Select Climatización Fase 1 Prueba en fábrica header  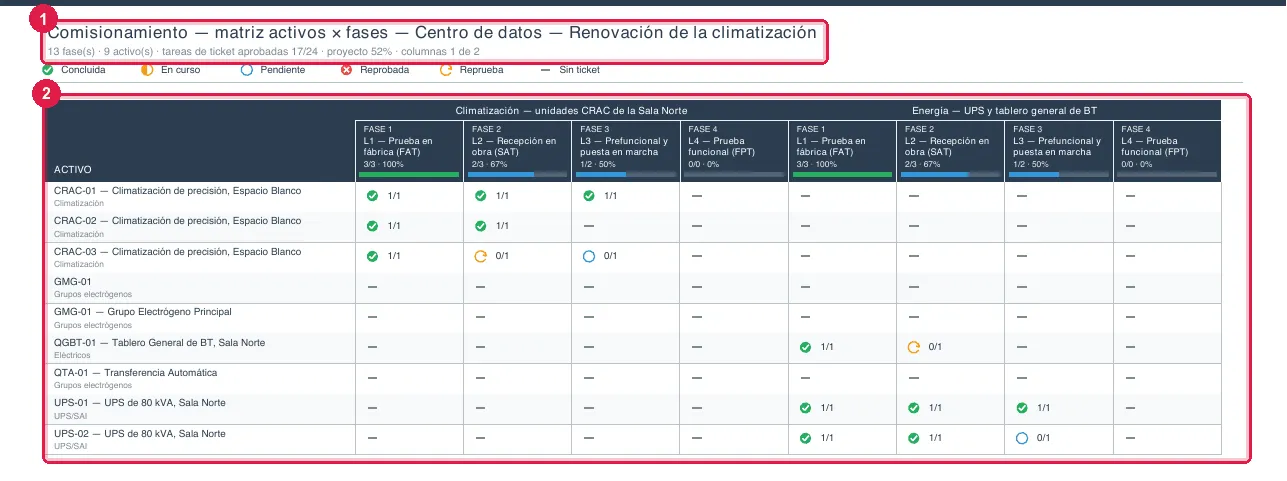coord(409,151)
